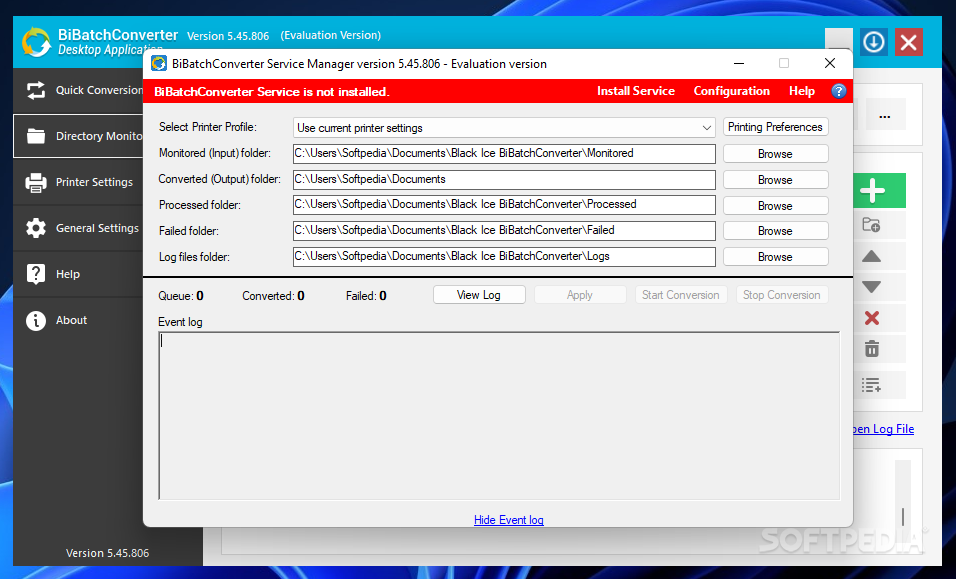
Task: Click the add to list icon
Action: 871,385
